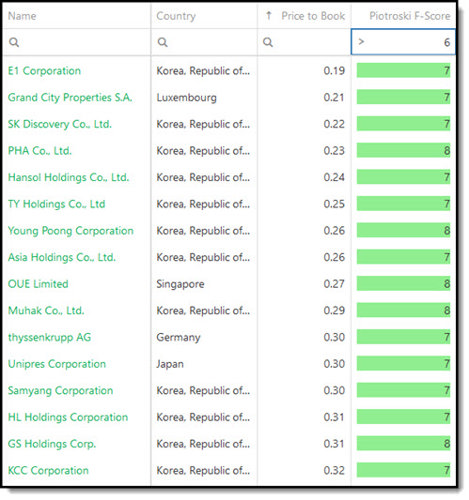Screen dimensions: 469x500
Task: Open Grand City Properties S.A. link
Action: coord(70,97)
